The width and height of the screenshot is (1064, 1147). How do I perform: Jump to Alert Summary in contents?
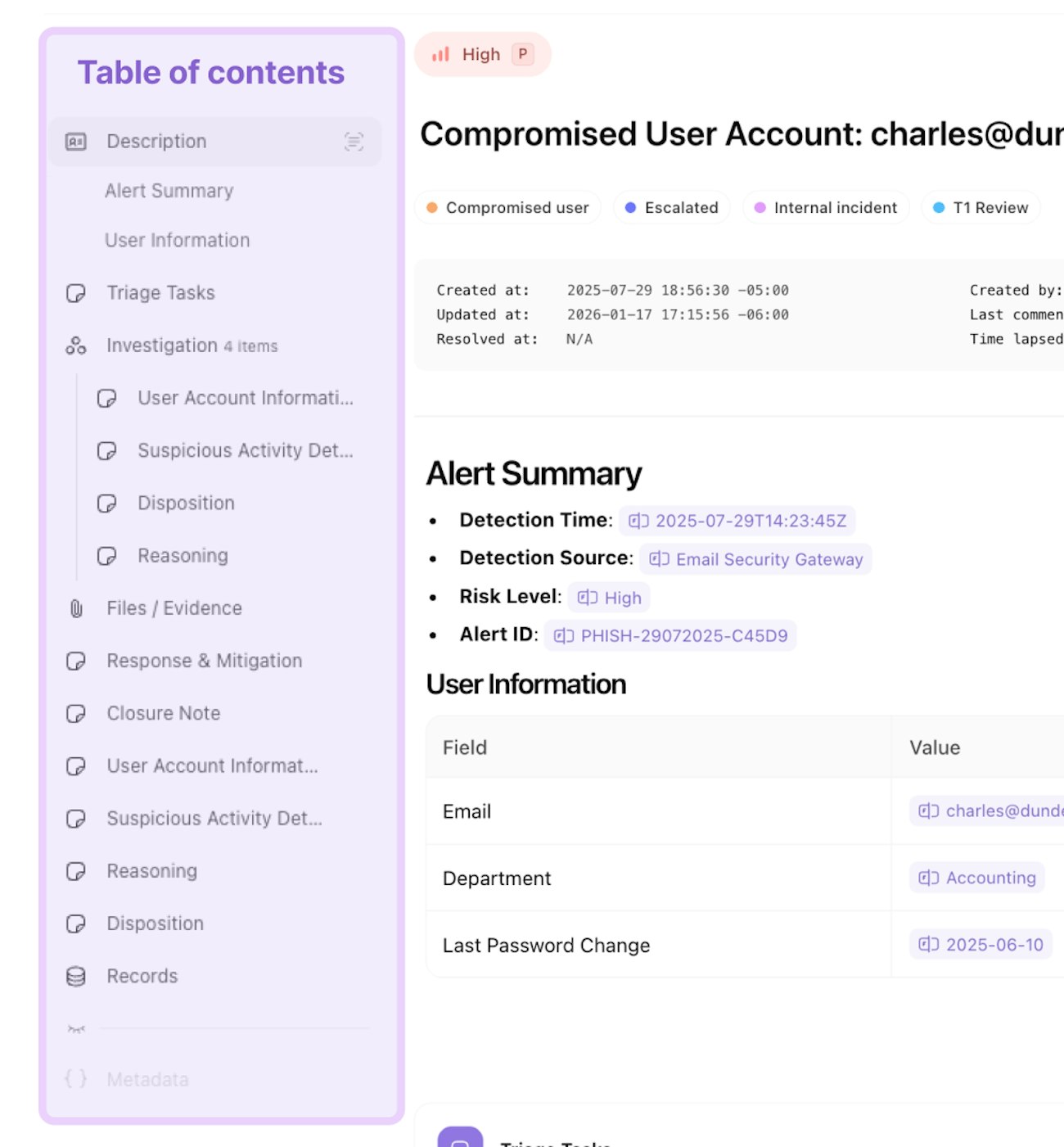169,191
